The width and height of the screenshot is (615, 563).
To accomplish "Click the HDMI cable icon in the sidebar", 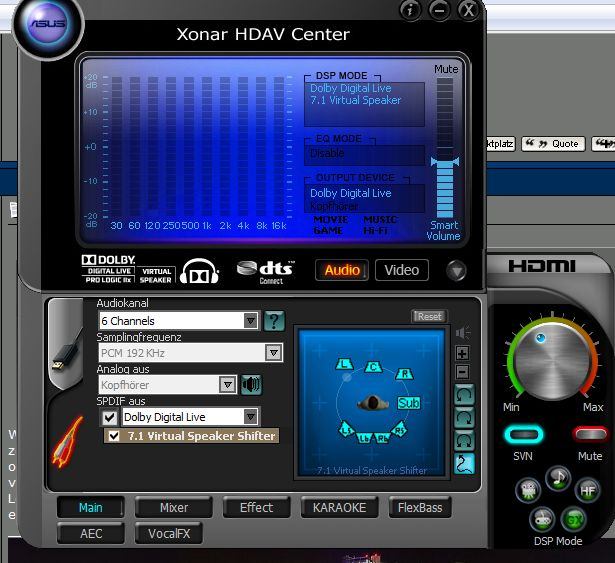I will 67,351.
